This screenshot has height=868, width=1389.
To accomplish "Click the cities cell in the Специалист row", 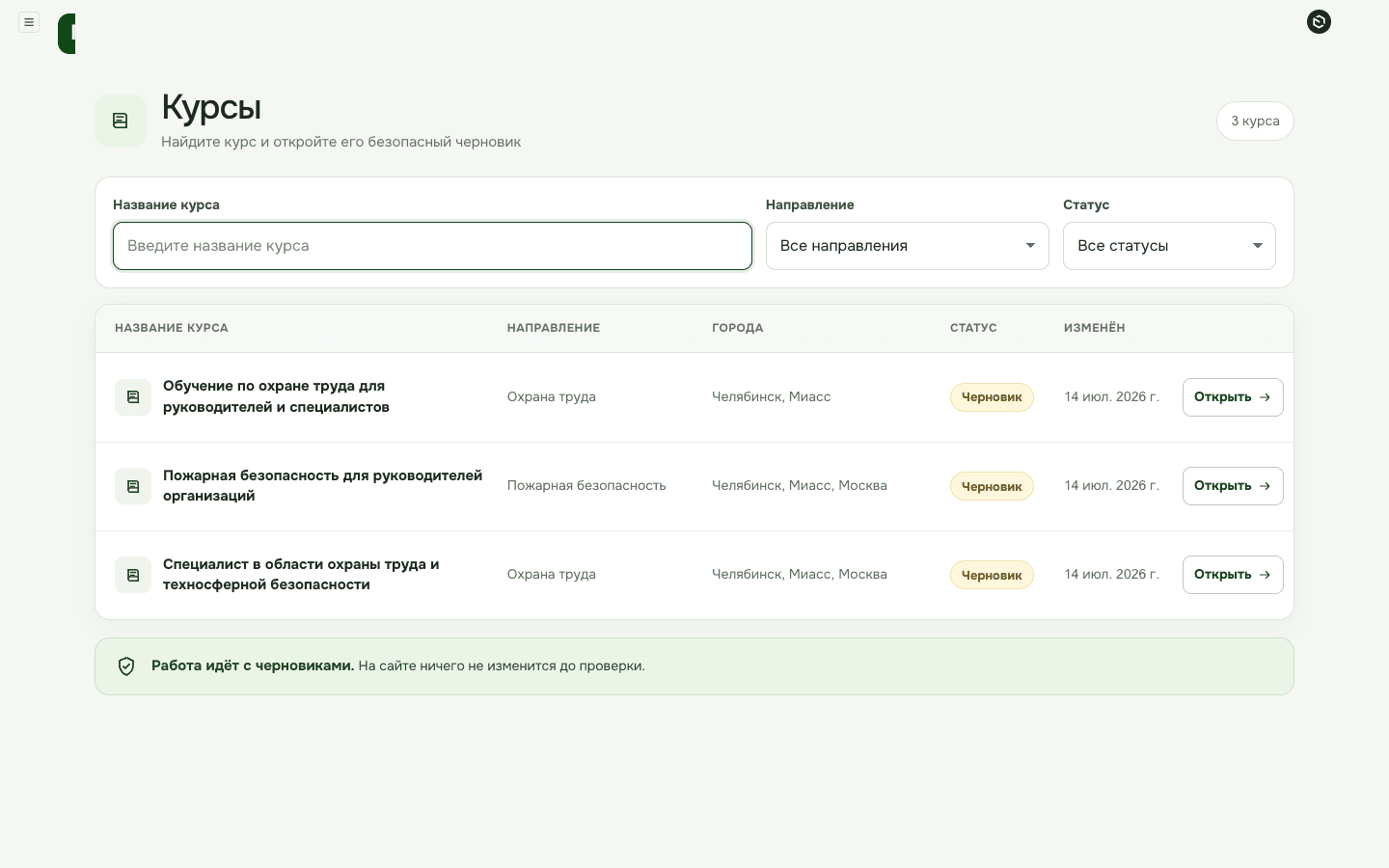I will [800, 574].
